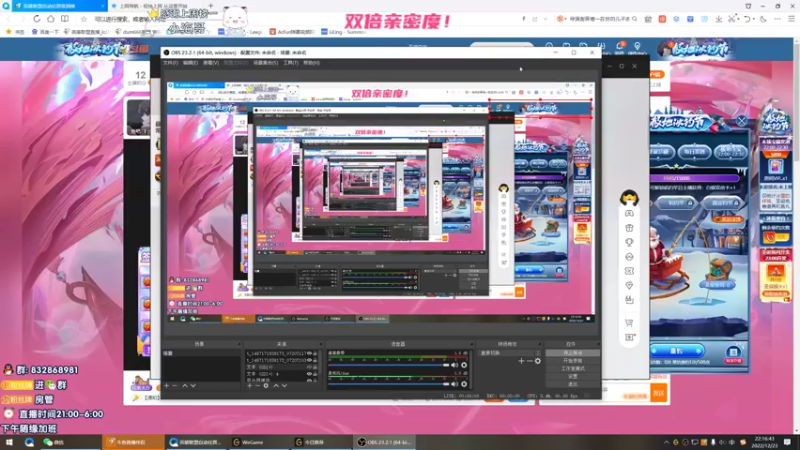The width and height of the screenshot is (800, 450).
Task: Mute the desktop audio speaker icon
Action: click(455, 365)
